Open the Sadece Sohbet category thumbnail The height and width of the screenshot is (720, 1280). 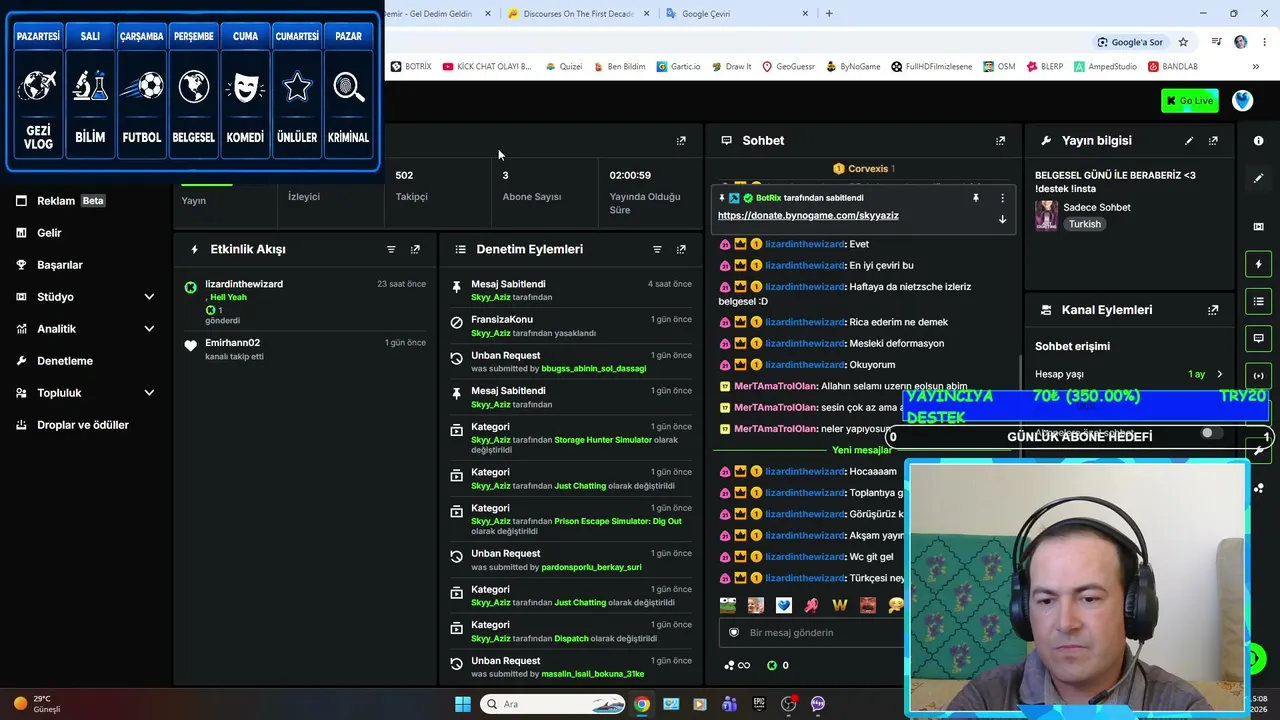pyautogui.click(x=1046, y=215)
